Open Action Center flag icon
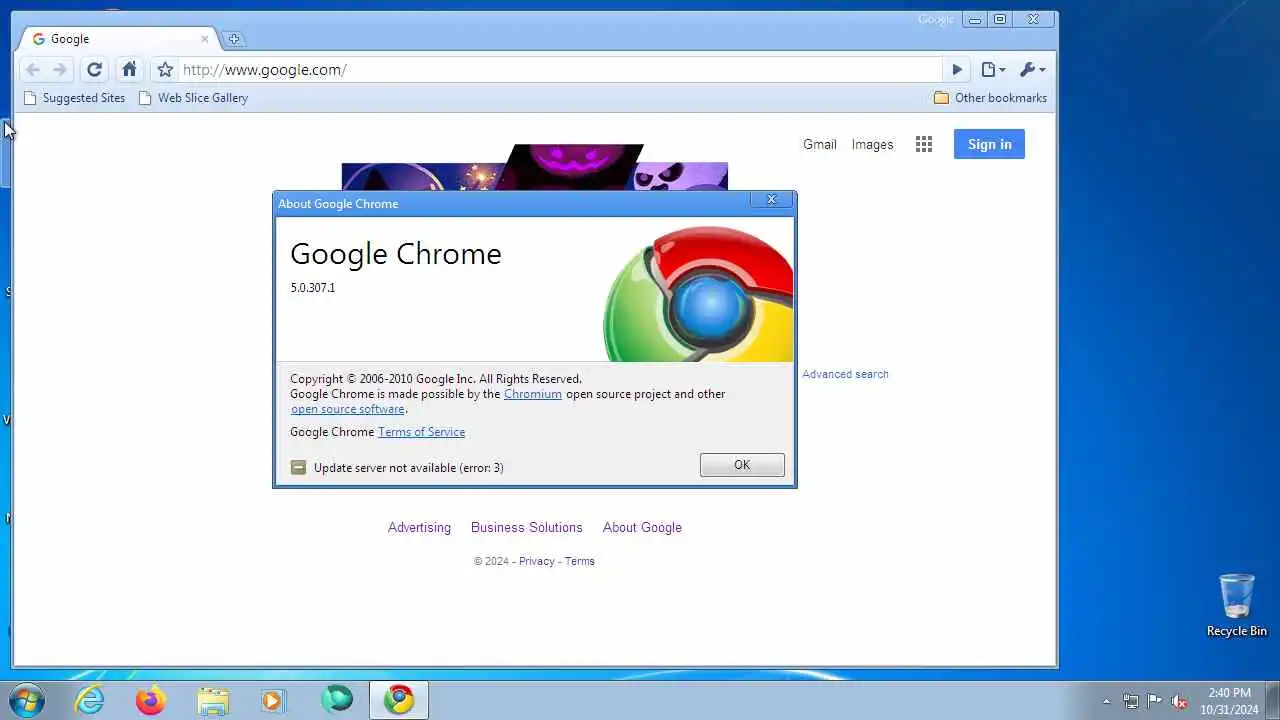 click(1155, 701)
